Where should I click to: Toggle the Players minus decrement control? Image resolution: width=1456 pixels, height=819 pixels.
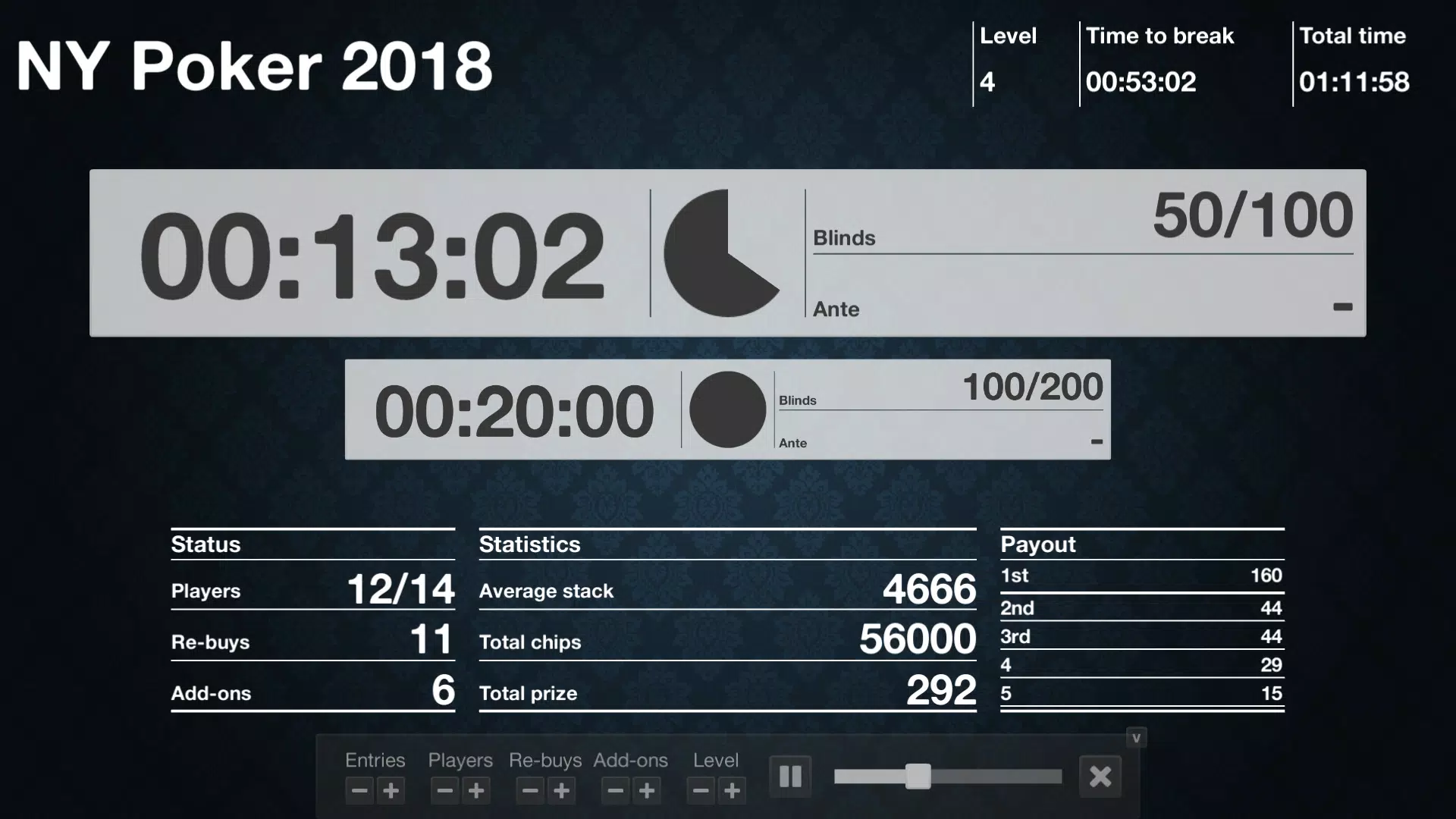point(443,791)
